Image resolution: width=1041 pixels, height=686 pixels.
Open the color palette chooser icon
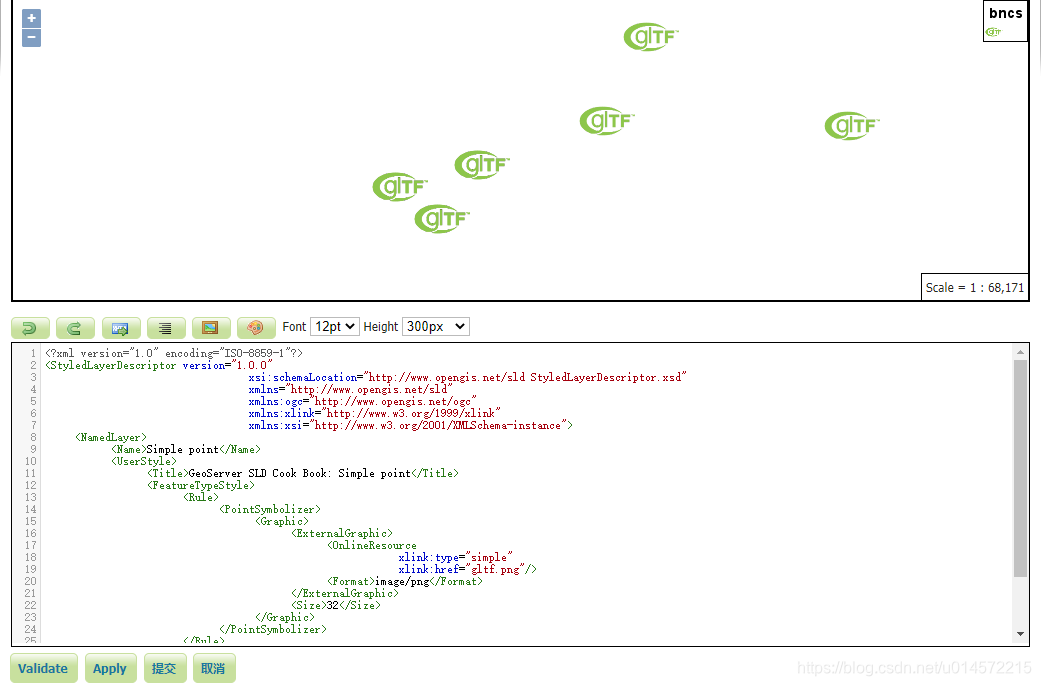point(256,327)
